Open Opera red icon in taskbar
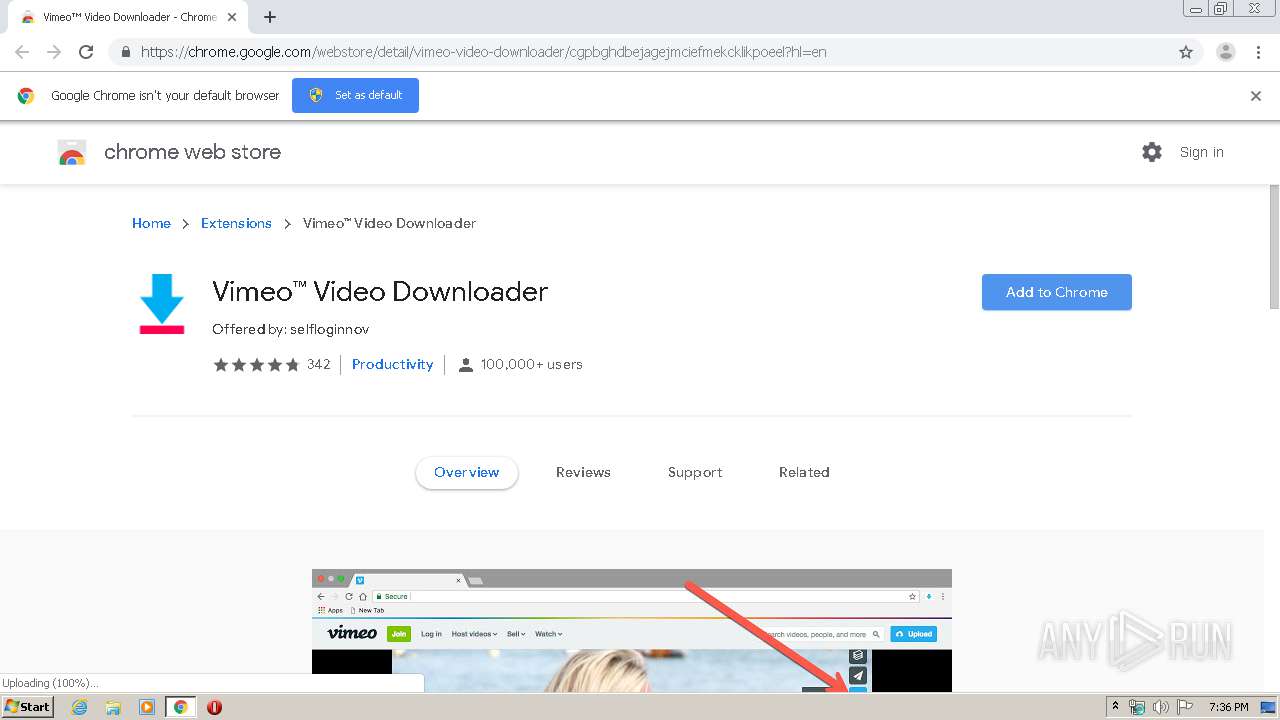This screenshot has width=1280, height=720. [214, 707]
